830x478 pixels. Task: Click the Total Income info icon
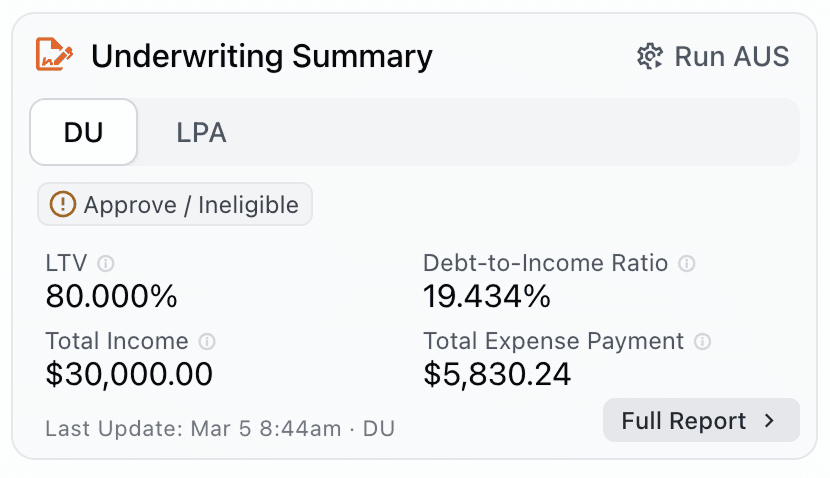pyautogui.click(x=206, y=341)
